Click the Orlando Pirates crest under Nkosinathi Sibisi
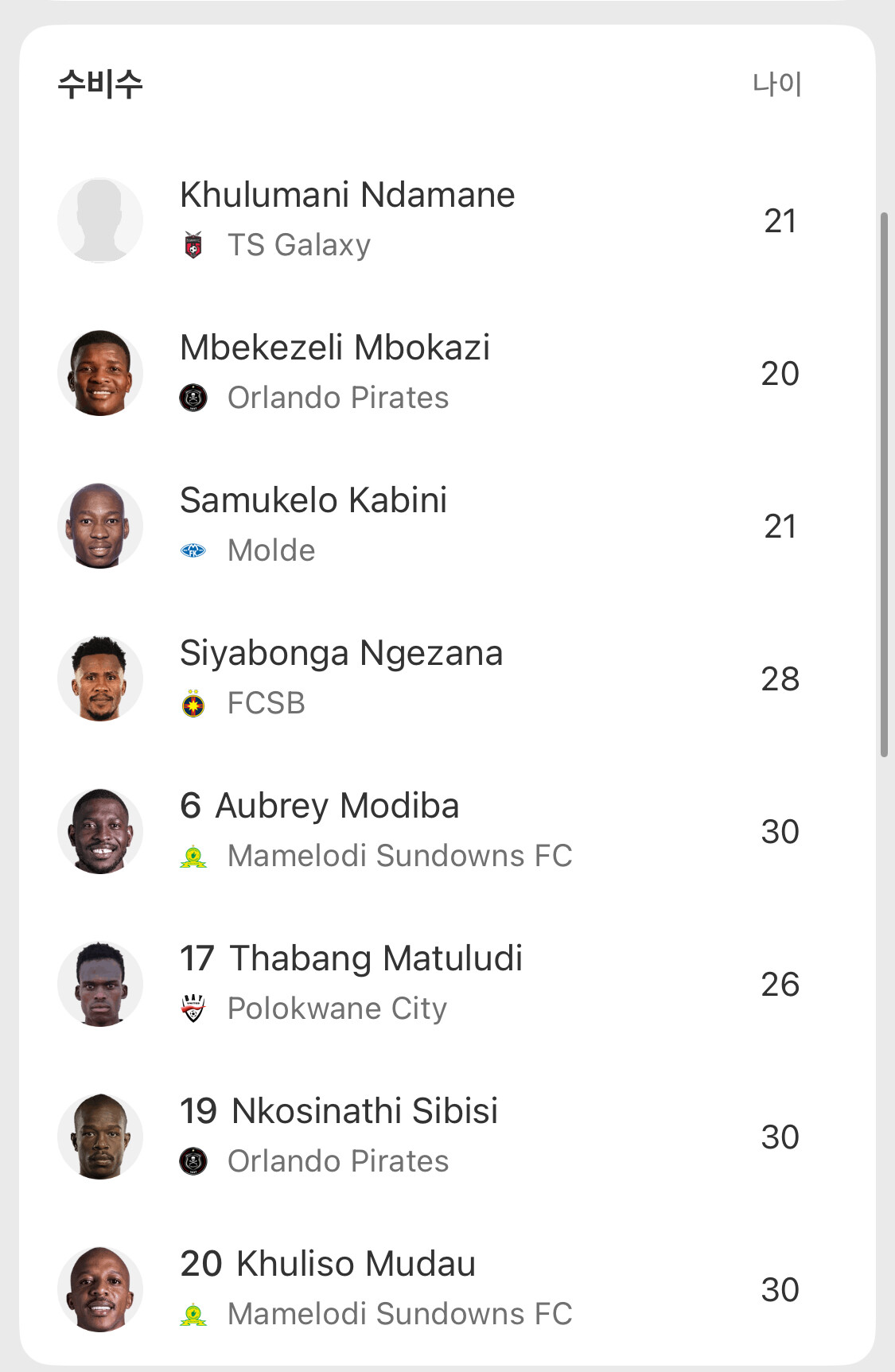This screenshot has width=895, height=1372. pos(193,1161)
